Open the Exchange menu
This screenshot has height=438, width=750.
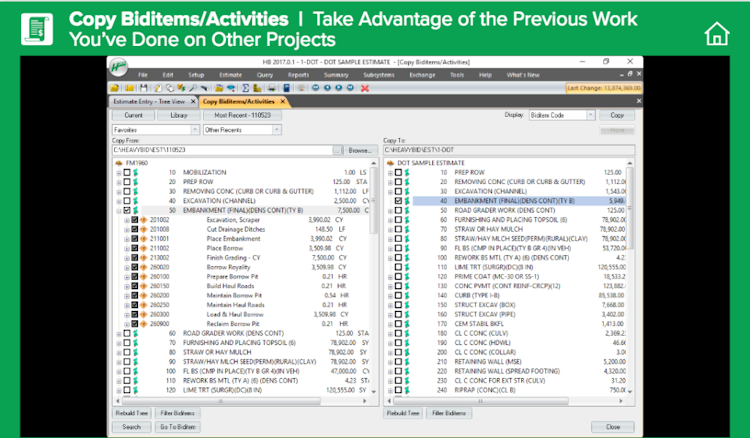click(422, 75)
